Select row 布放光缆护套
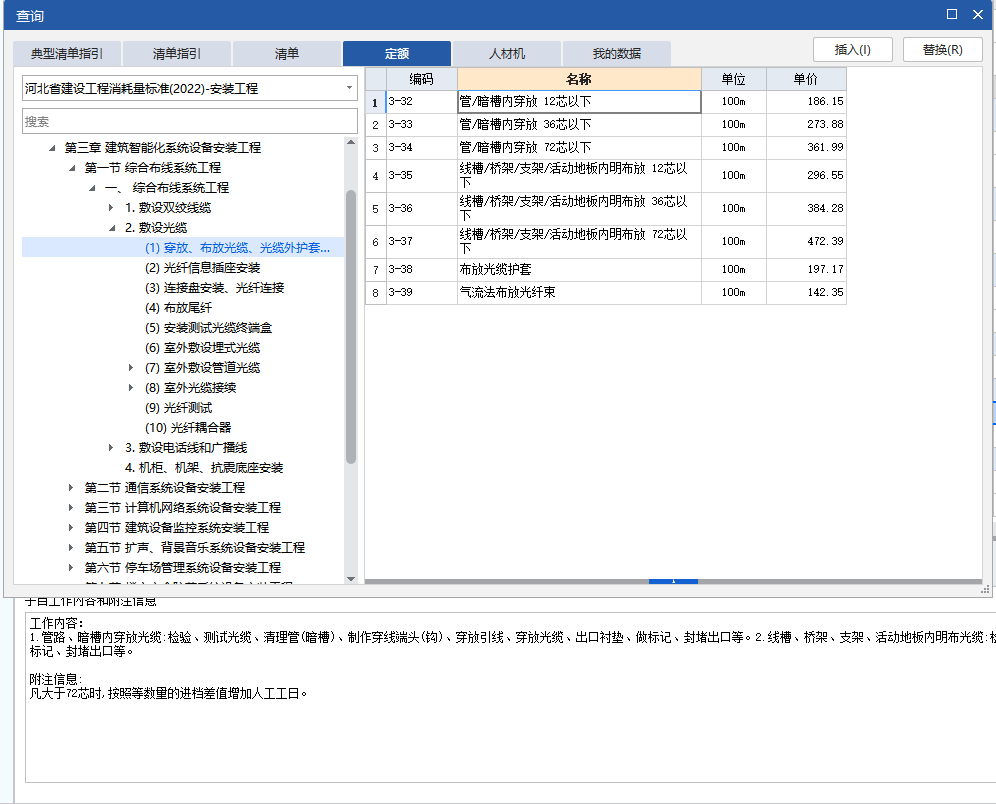Screen dimensions: 996x804 (579, 269)
